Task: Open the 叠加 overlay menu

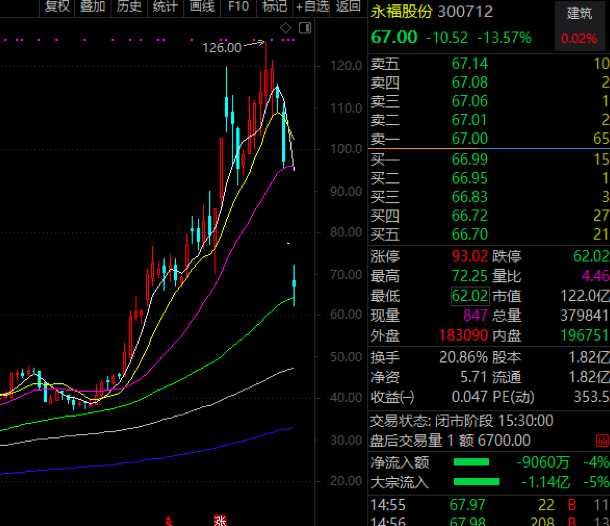Action: click(92, 7)
